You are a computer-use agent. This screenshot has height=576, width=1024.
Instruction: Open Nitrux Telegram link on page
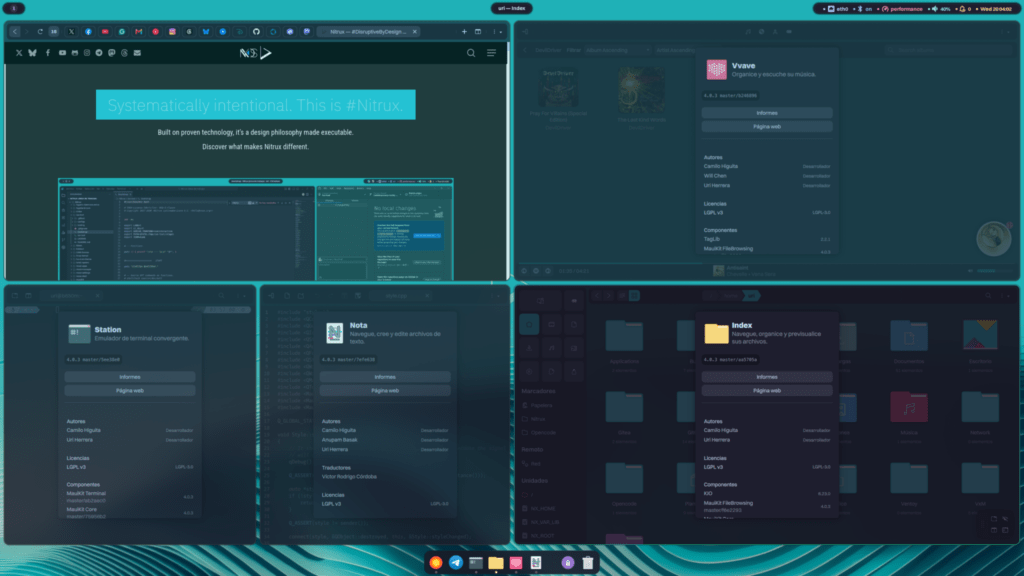[99, 53]
